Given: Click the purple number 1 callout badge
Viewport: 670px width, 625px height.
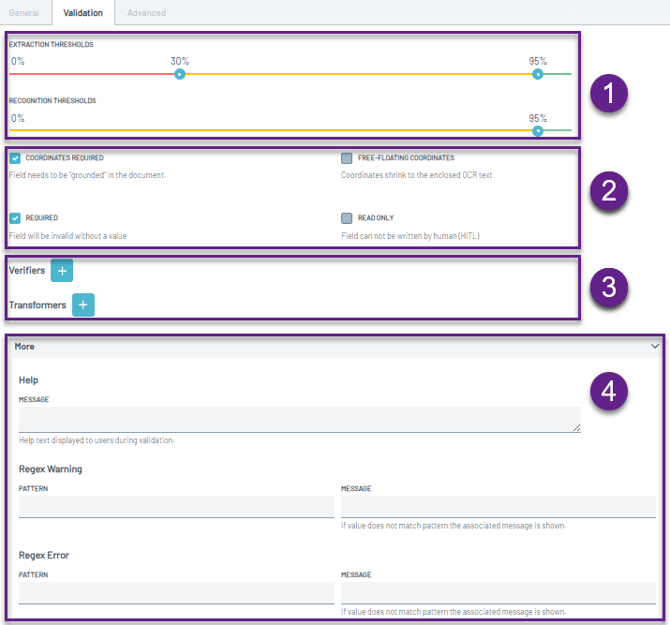Looking at the screenshot, I should coord(607,95).
